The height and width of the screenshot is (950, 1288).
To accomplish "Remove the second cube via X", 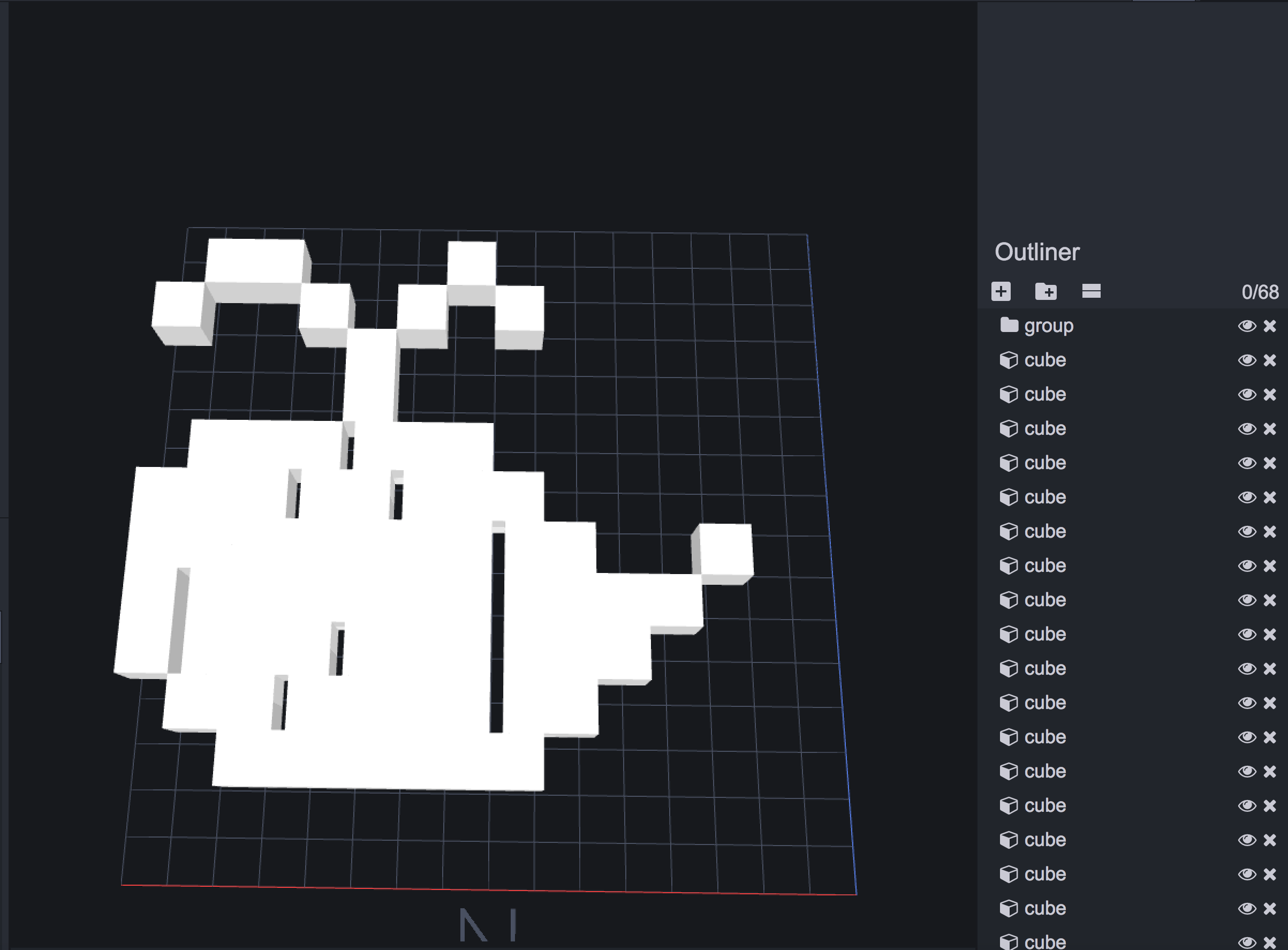I will [1270, 395].
